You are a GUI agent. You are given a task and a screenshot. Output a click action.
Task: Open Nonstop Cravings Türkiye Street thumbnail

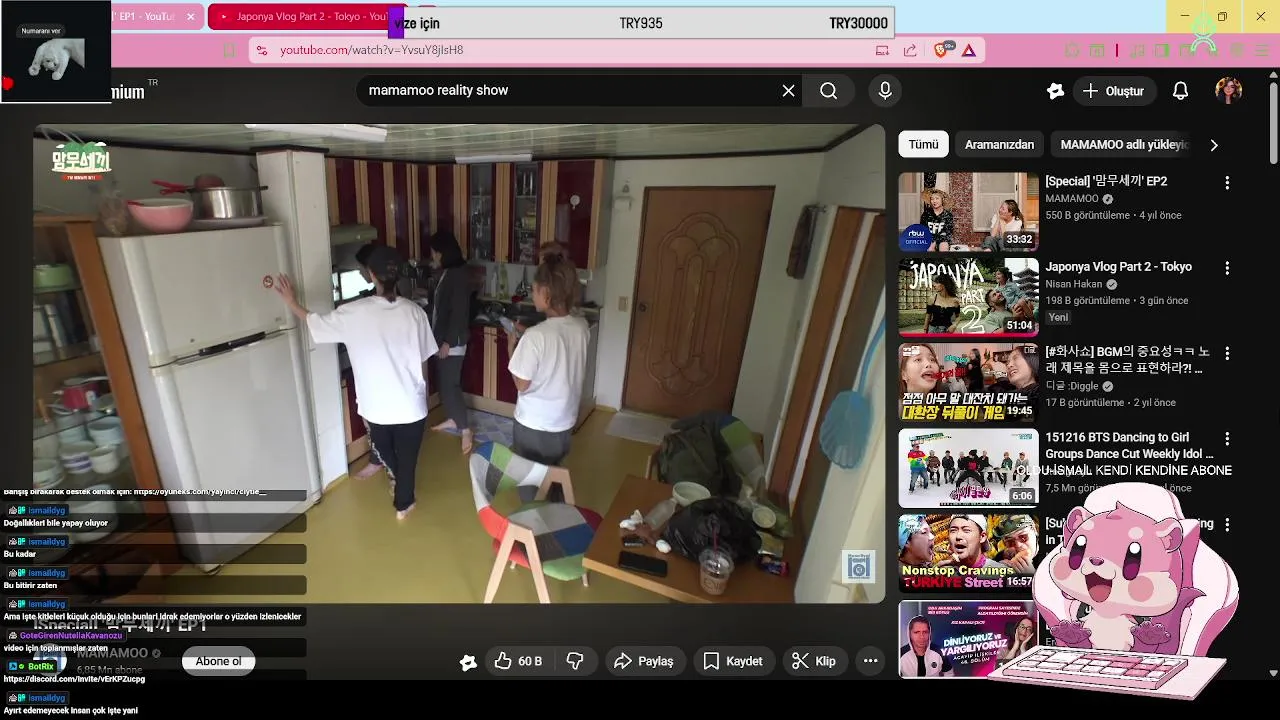click(x=968, y=553)
